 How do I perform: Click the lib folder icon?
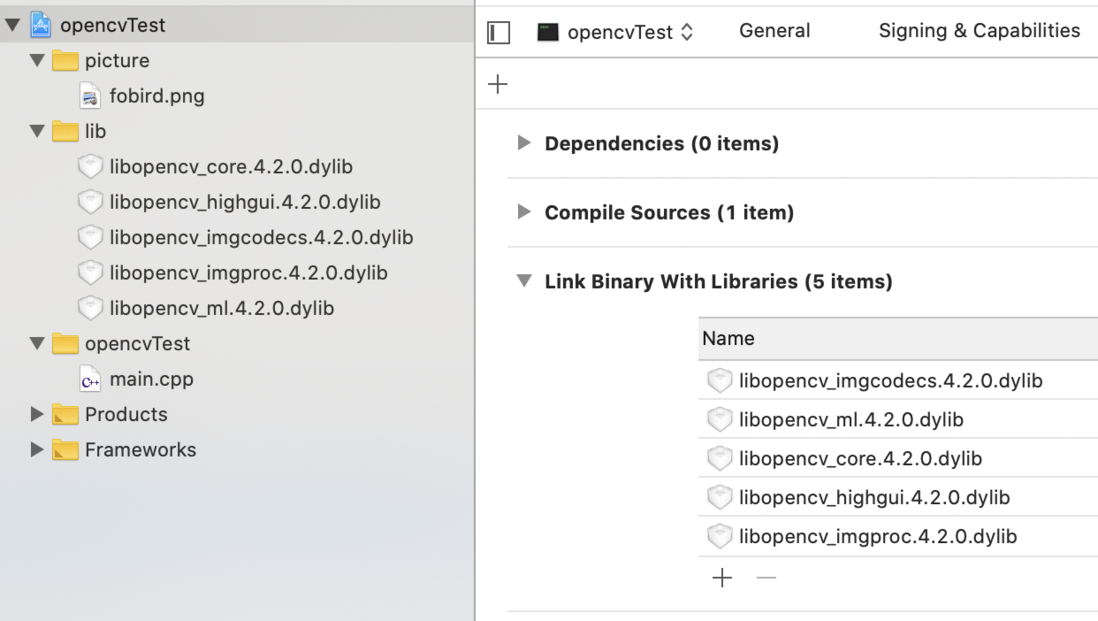65,132
